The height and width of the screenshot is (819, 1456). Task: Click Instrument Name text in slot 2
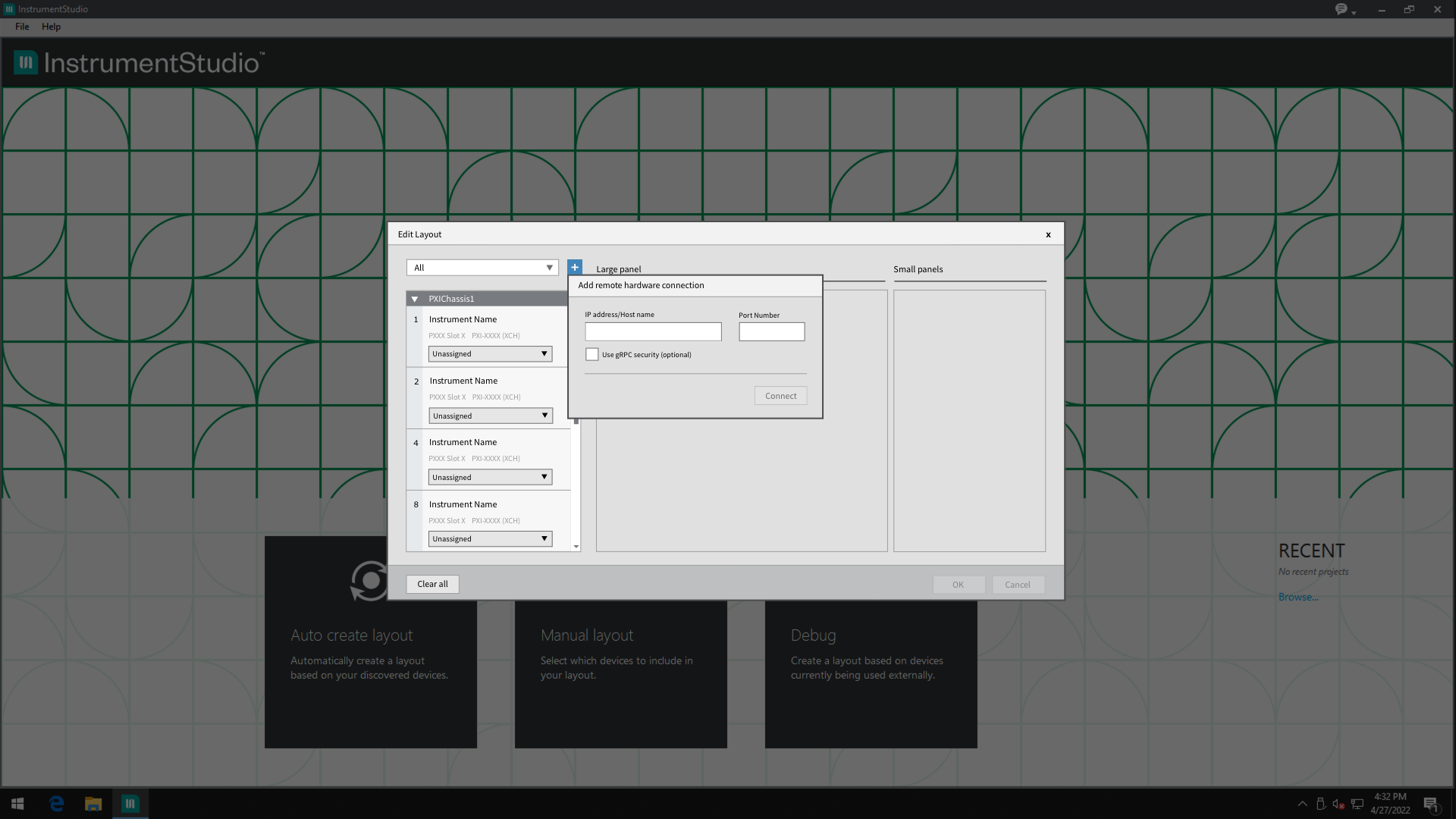click(x=463, y=381)
